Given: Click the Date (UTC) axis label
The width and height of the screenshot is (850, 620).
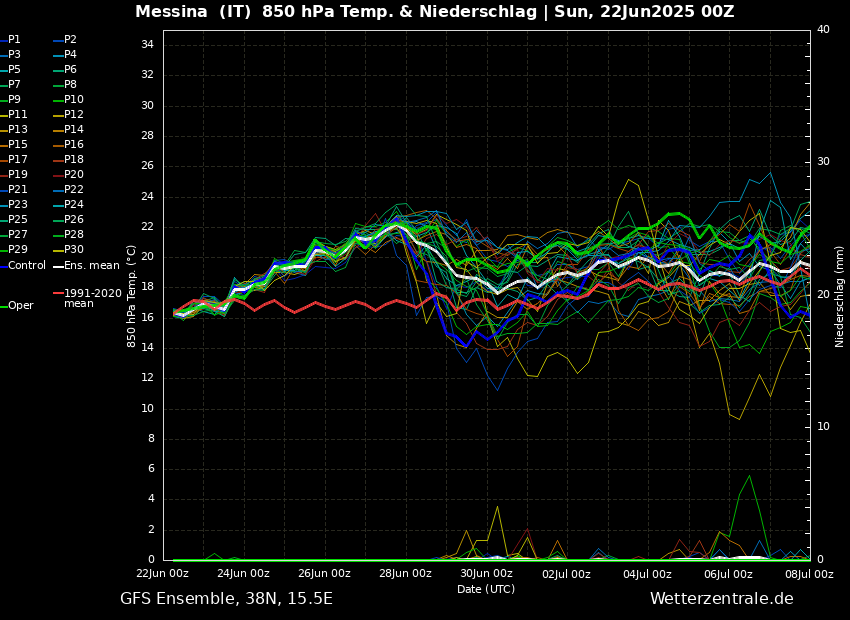Looking at the screenshot, I should coord(486,590).
